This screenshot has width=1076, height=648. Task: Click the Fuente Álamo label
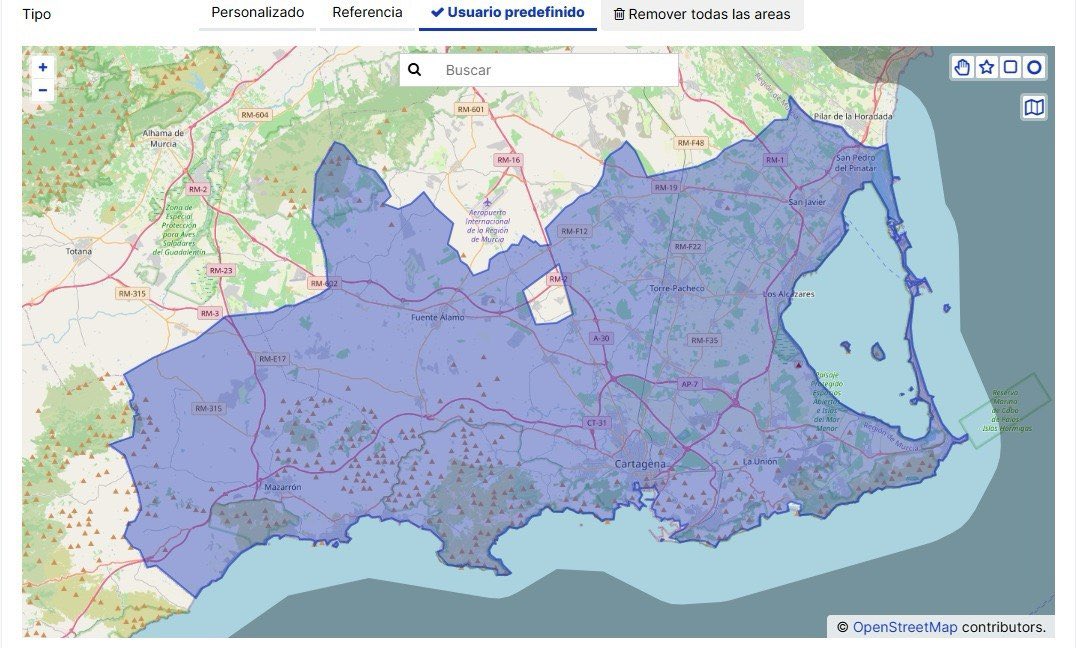pyautogui.click(x=438, y=317)
